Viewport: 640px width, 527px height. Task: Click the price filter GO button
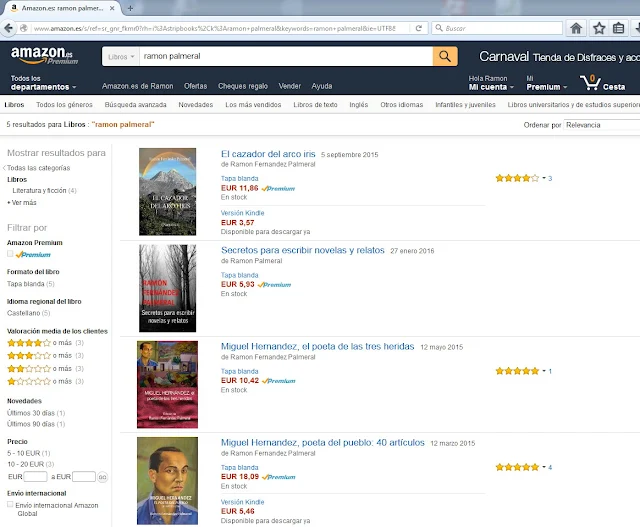[x=102, y=477]
